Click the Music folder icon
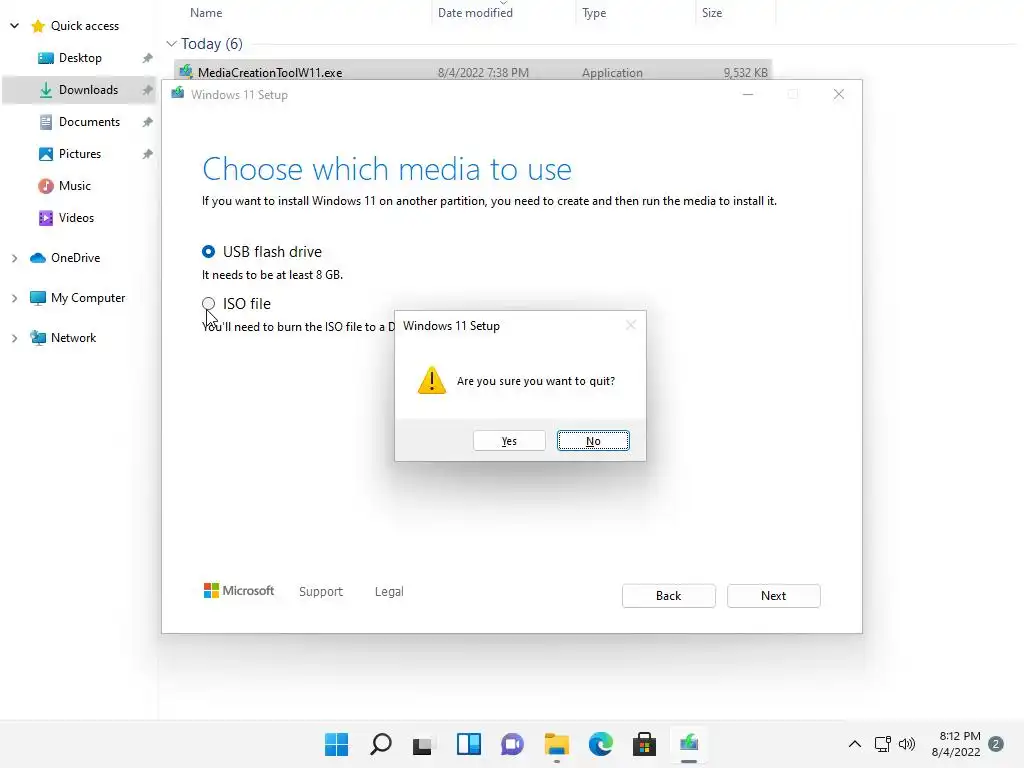The image size is (1024, 768). click(46, 186)
